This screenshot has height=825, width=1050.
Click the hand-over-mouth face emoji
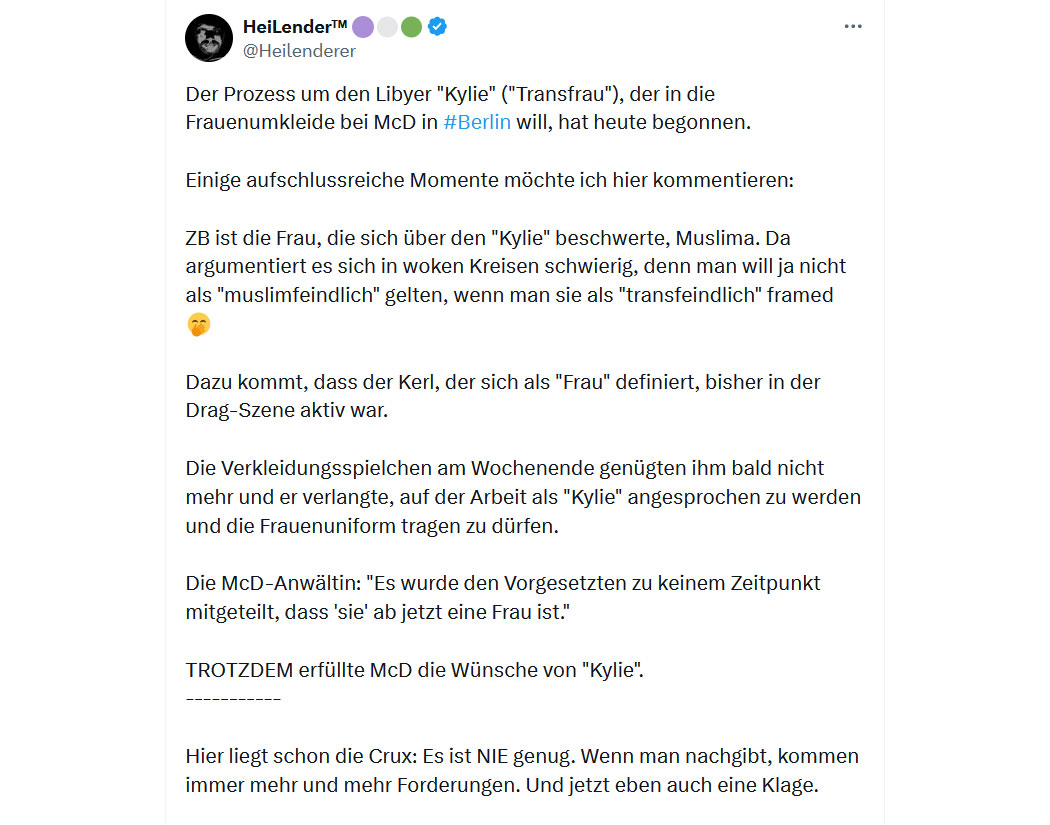pos(198,325)
